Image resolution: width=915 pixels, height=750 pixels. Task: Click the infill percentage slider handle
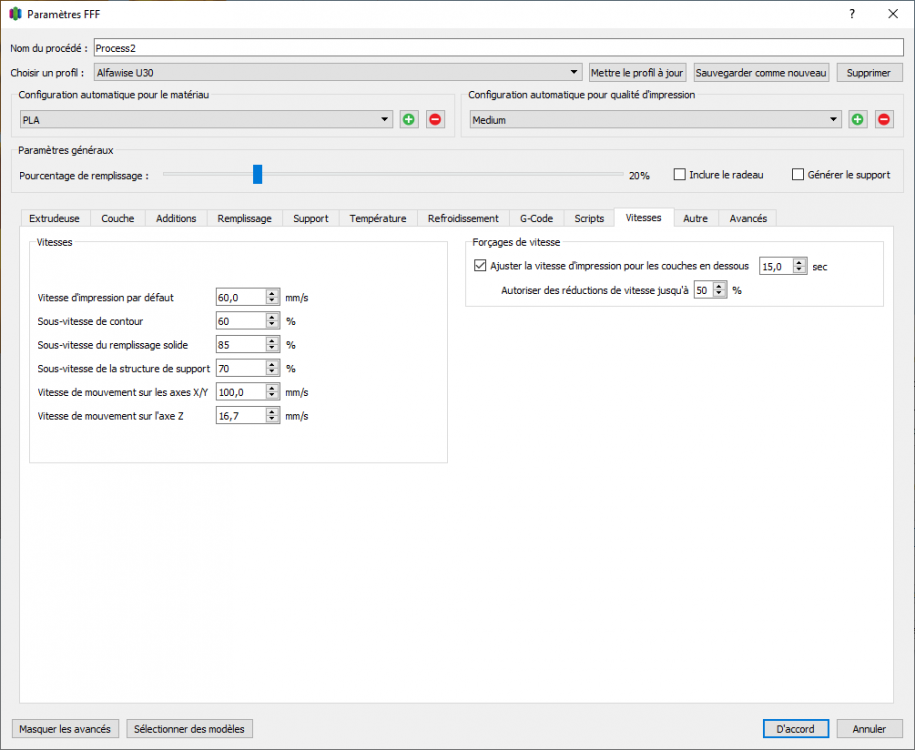[257, 174]
